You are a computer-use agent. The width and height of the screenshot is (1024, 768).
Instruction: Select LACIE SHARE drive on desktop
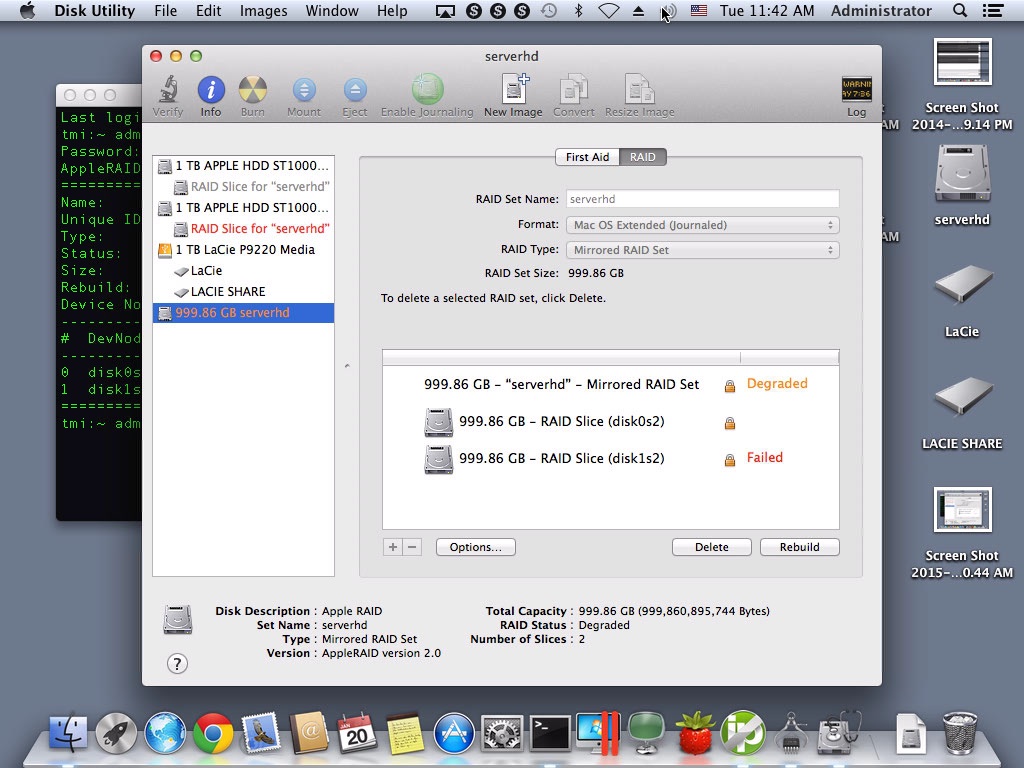(963, 396)
